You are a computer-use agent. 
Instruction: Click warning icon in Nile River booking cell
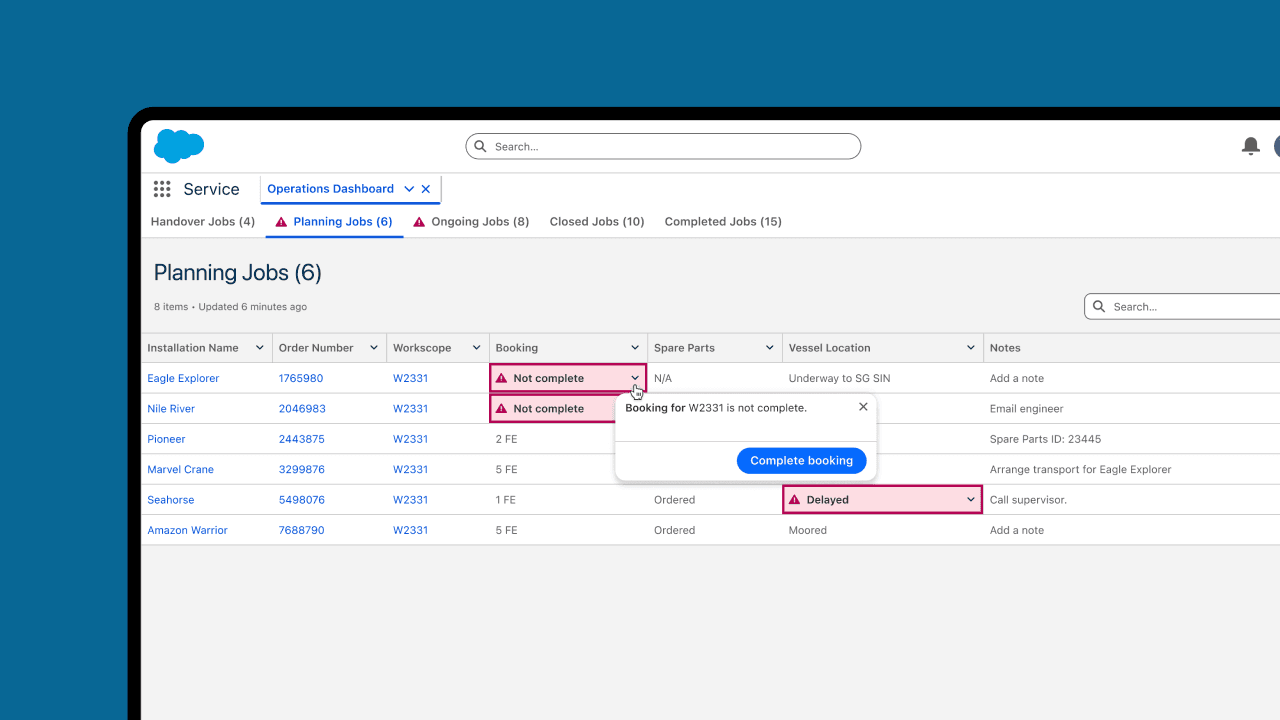pyautogui.click(x=502, y=408)
